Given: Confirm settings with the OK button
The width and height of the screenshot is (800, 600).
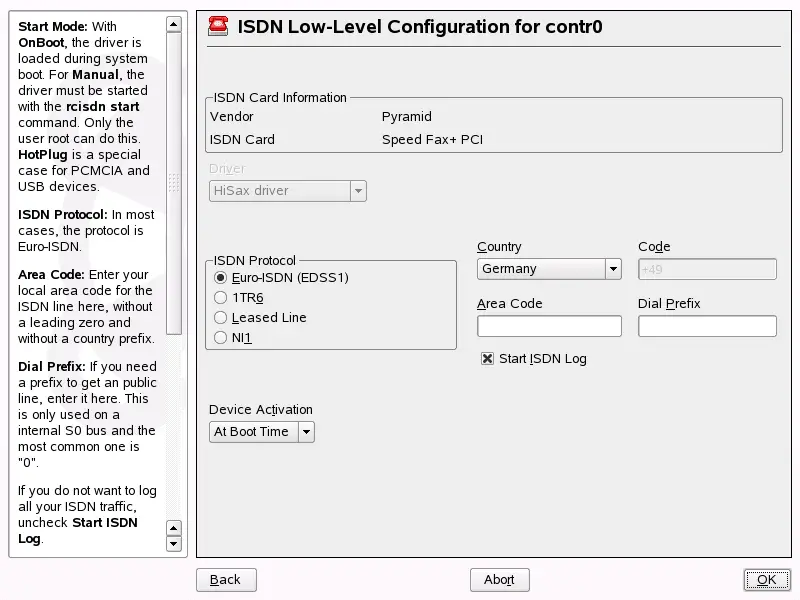Looking at the screenshot, I should click(767, 580).
